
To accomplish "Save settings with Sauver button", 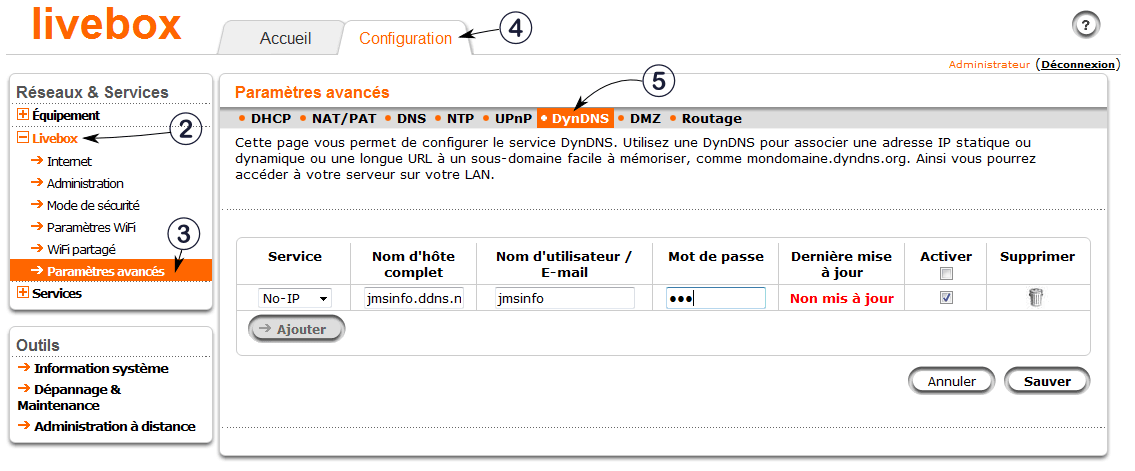I will (x=1047, y=381).
